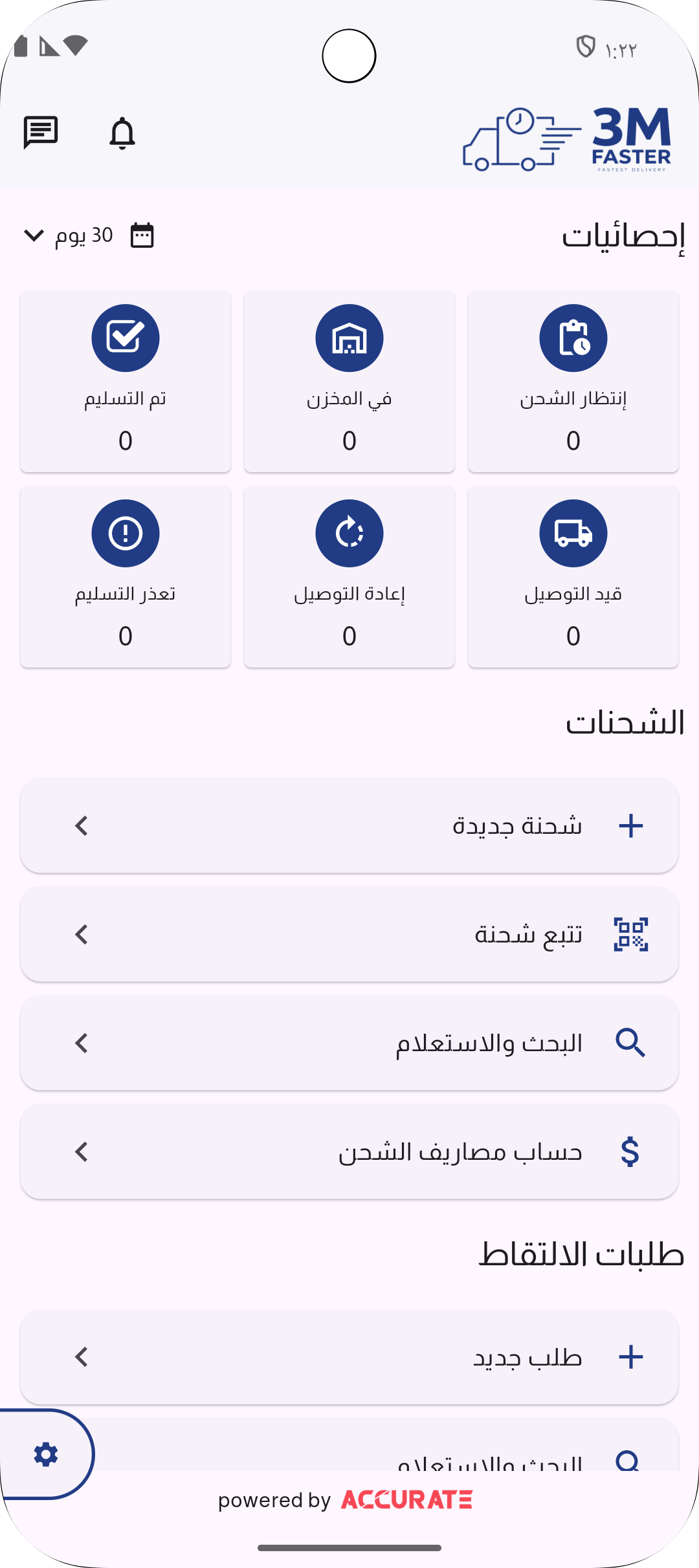
Task: Tap the notifications bell icon
Action: [122, 133]
